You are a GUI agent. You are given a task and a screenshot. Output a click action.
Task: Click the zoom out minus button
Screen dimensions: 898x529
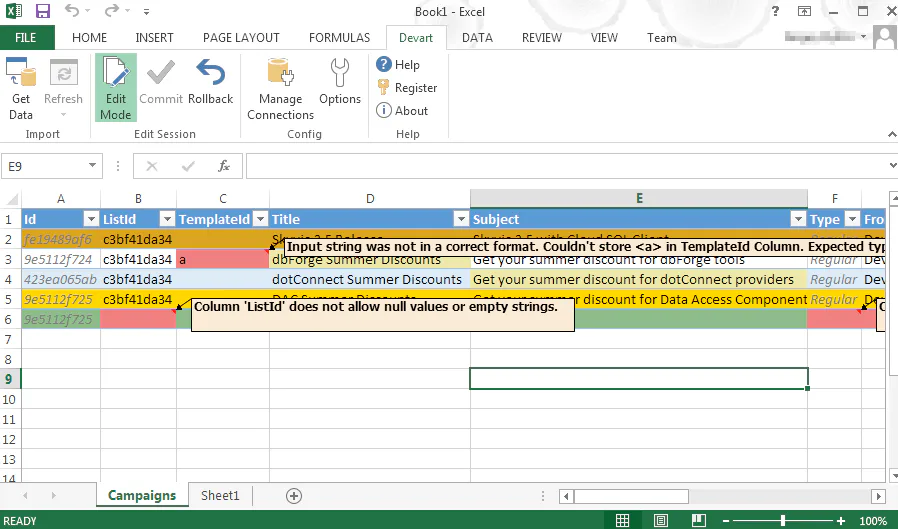(x=726, y=521)
